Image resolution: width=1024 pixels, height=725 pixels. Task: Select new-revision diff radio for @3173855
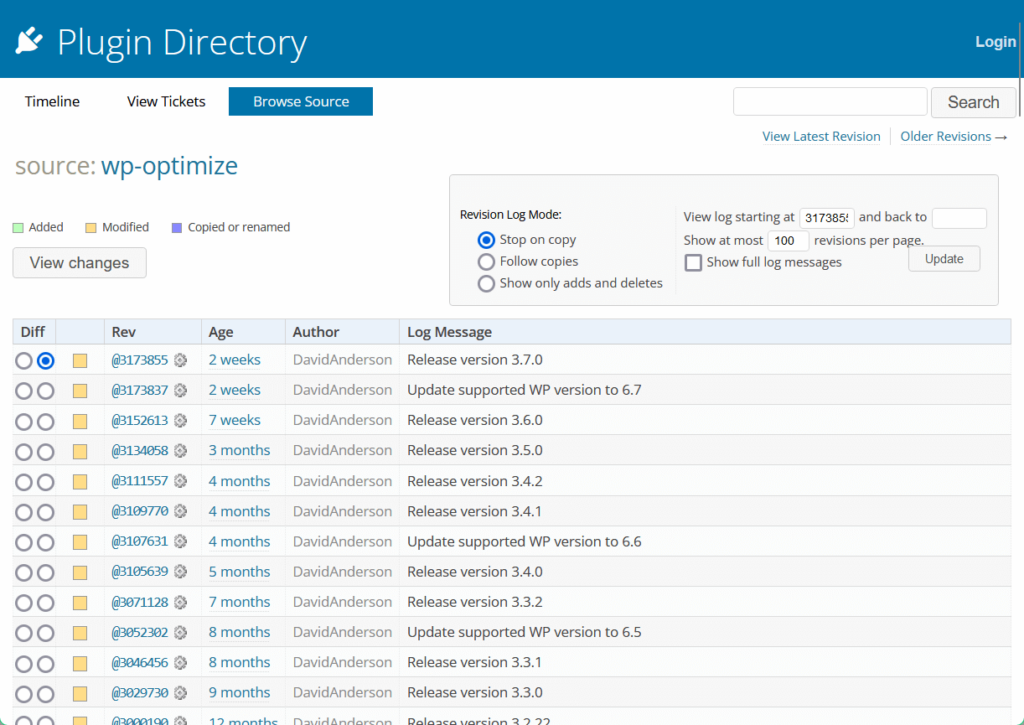[46, 361]
